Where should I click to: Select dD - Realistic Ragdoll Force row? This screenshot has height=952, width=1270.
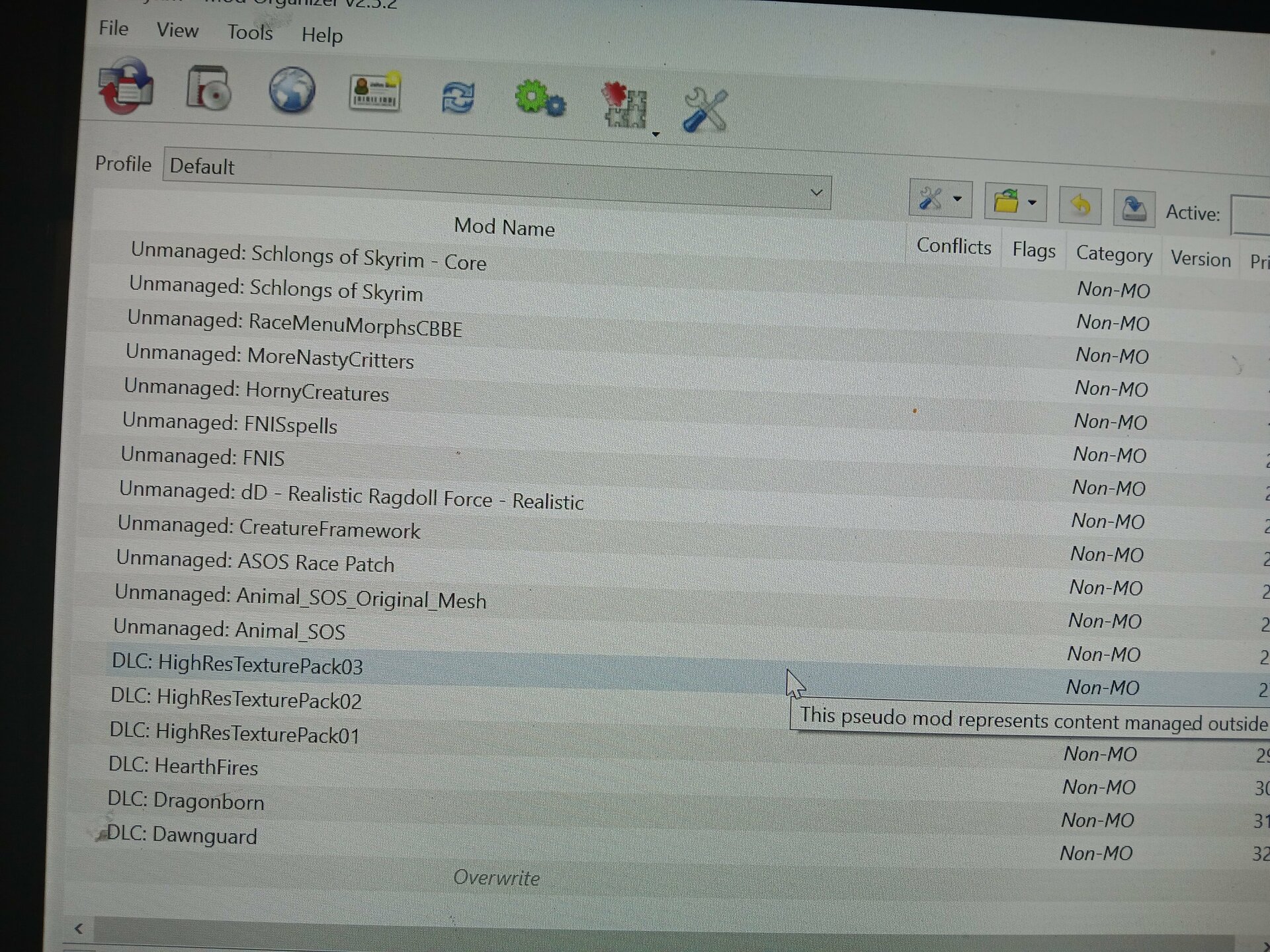[351, 496]
